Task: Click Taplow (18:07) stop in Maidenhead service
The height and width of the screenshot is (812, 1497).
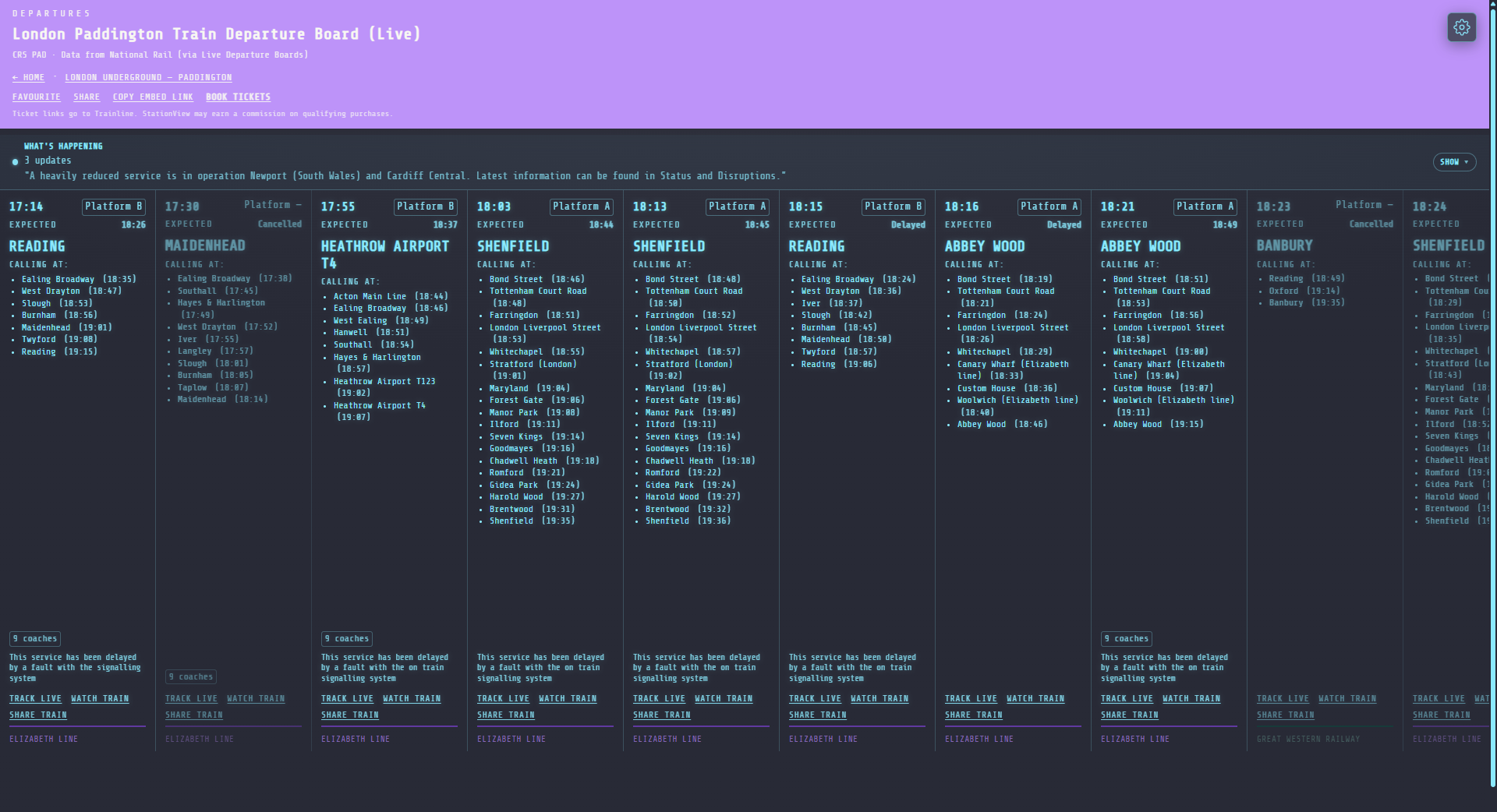Action: (213, 387)
